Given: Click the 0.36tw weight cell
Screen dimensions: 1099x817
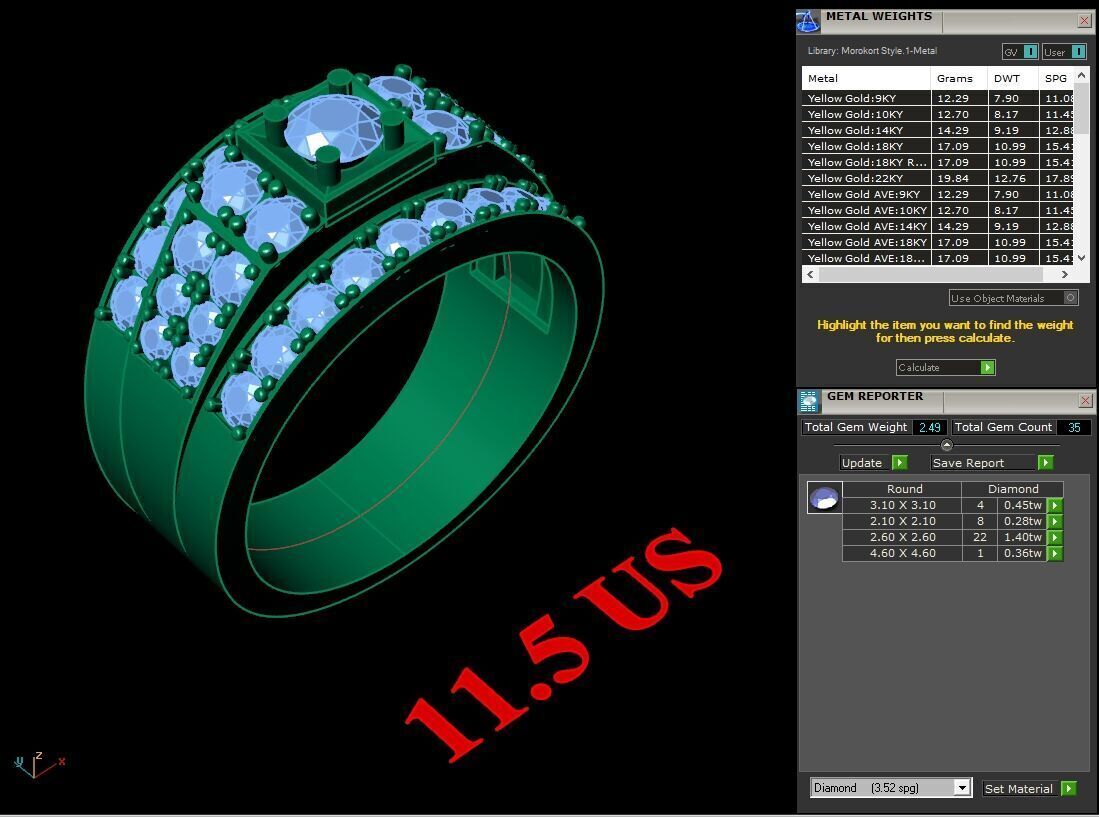Looking at the screenshot, I should click(x=1022, y=554).
